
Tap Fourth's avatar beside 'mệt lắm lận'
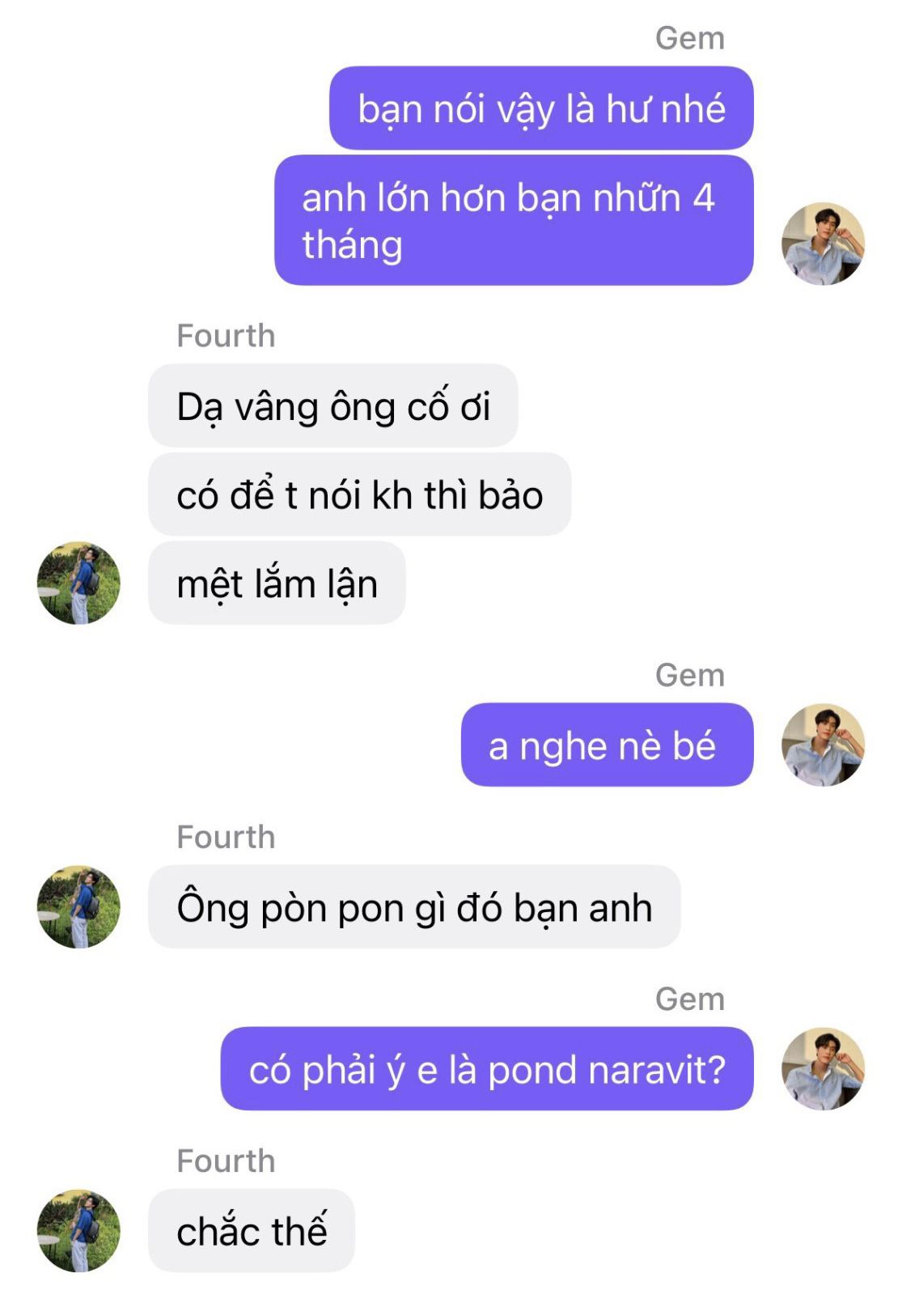click(78, 583)
